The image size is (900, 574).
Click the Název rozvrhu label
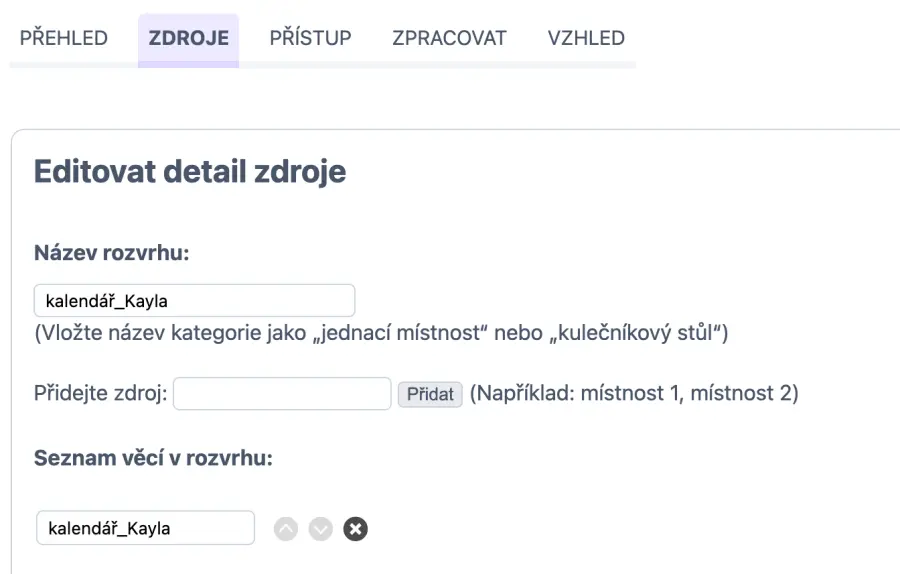coord(112,252)
